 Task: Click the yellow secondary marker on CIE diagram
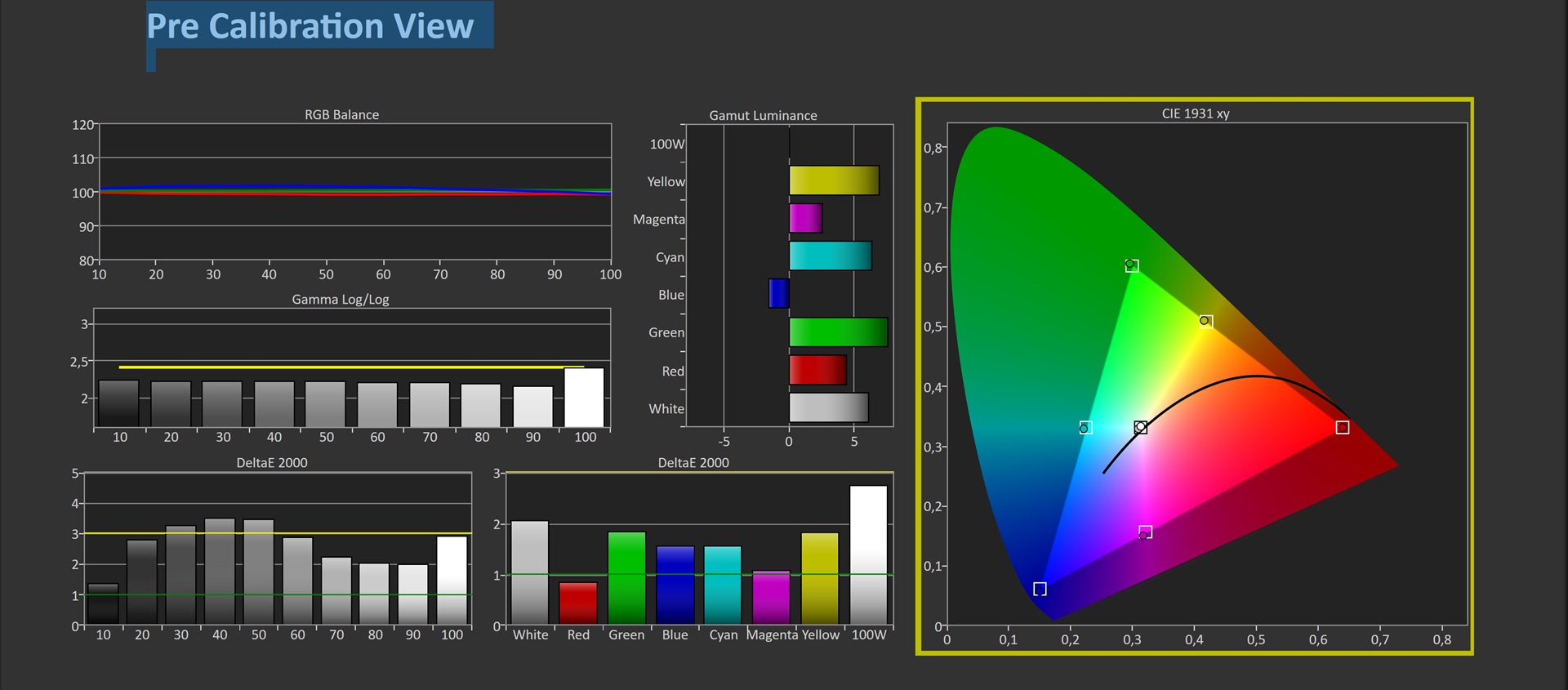pos(1205,321)
